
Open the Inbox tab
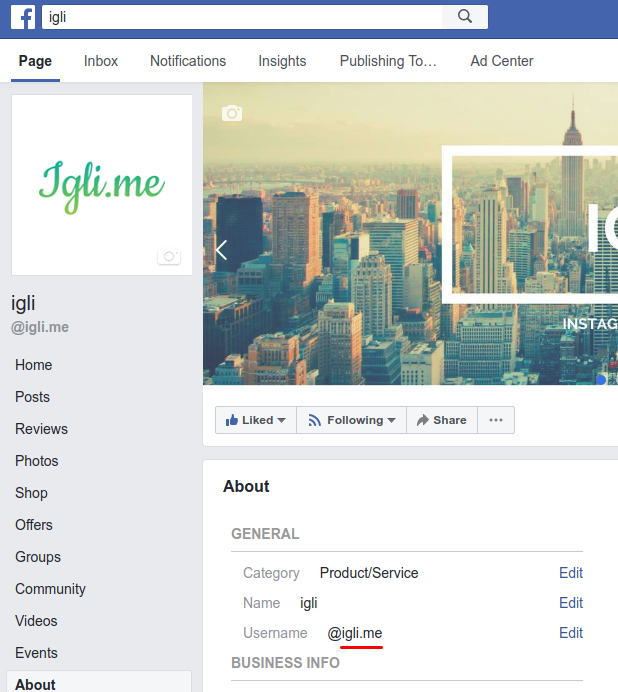tap(101, 61)
